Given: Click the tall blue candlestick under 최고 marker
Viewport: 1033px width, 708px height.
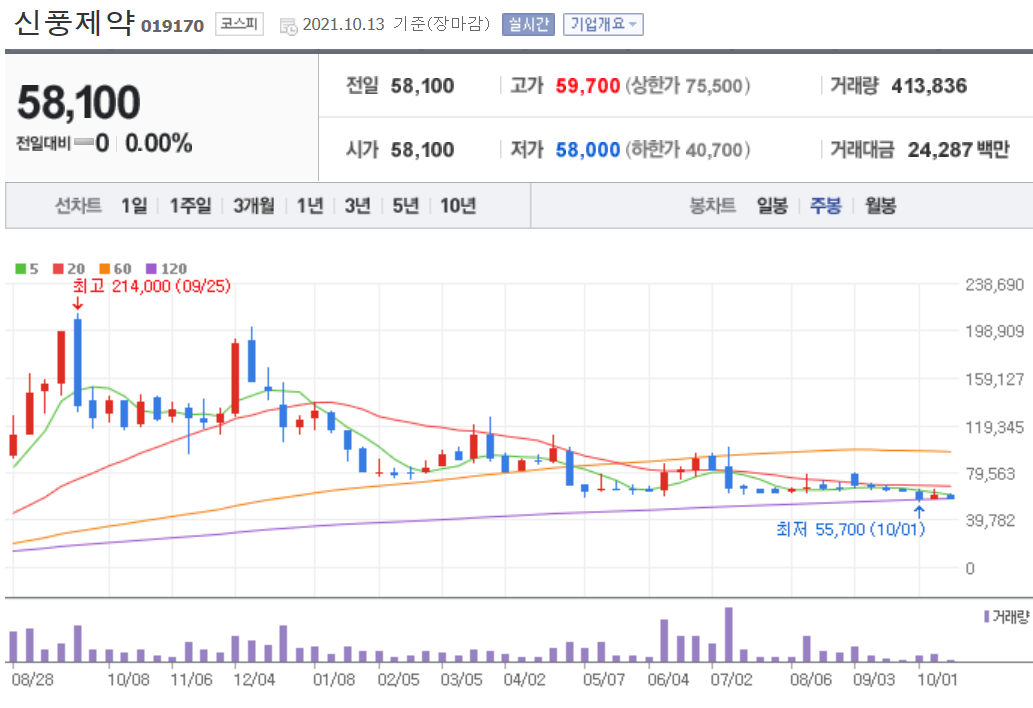Looking at the screenshot, I should coord(78,362).
